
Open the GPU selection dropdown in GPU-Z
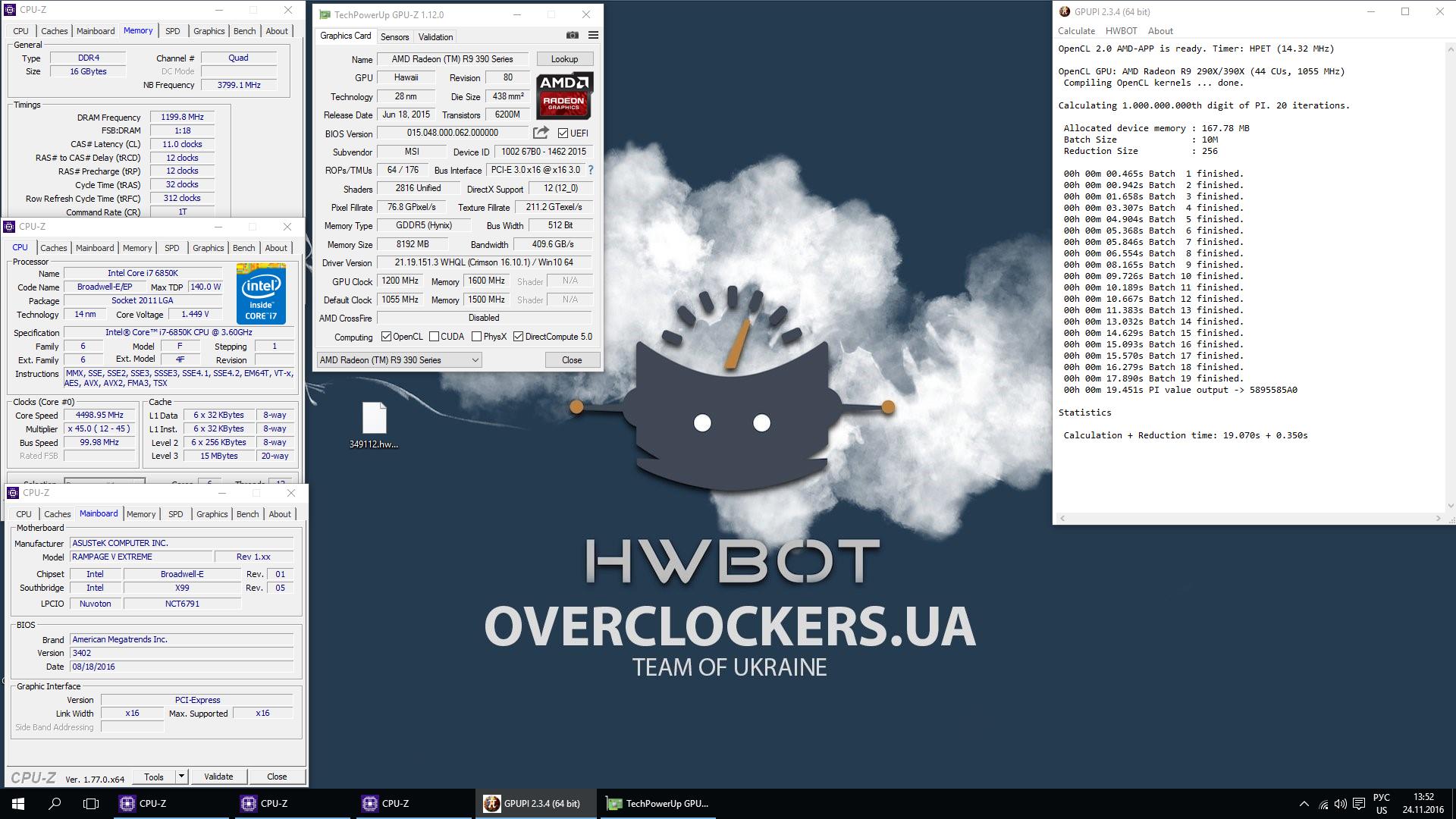(x=399, y=360)
